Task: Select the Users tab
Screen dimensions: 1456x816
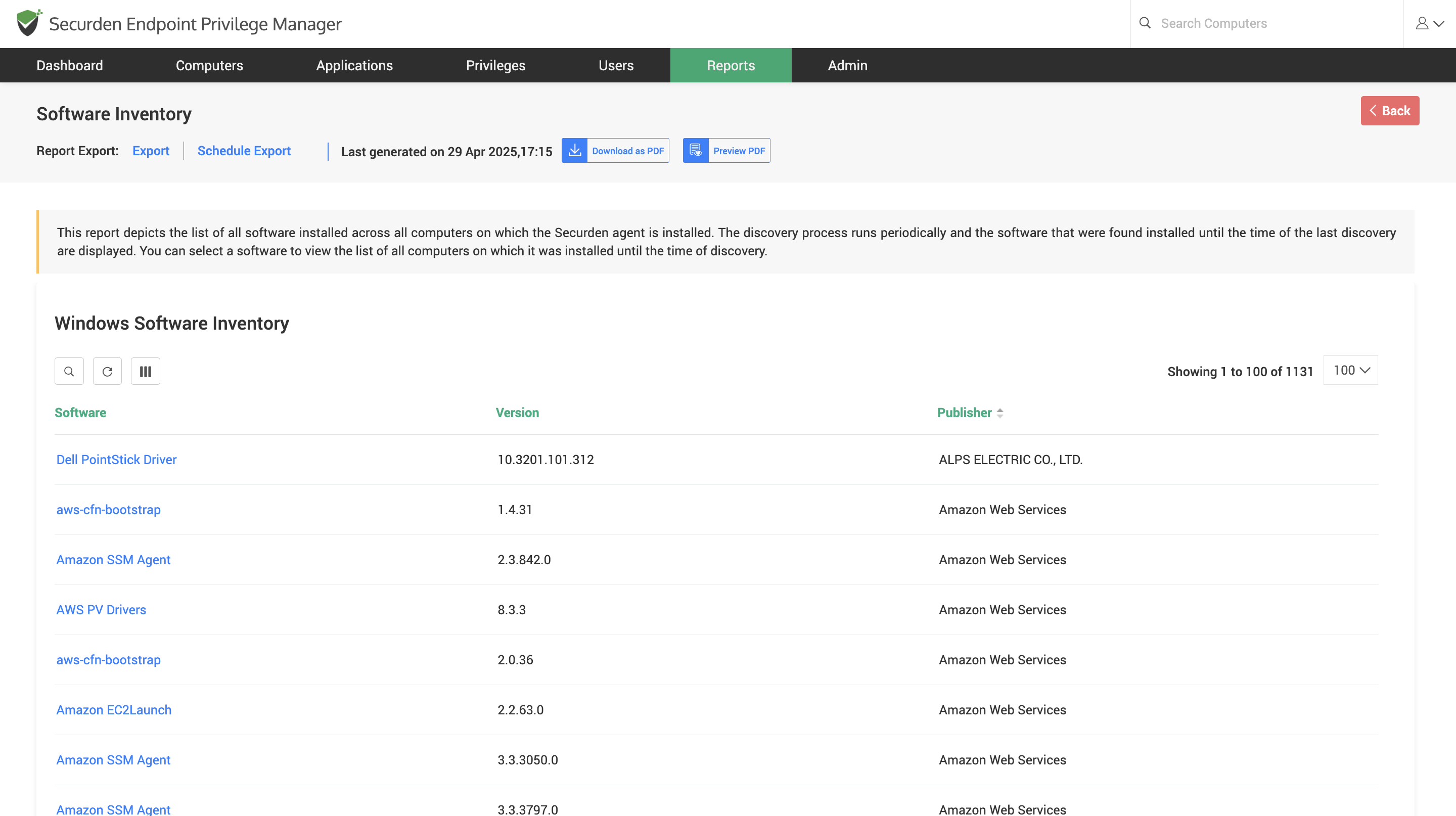Action: coord(616,65)
